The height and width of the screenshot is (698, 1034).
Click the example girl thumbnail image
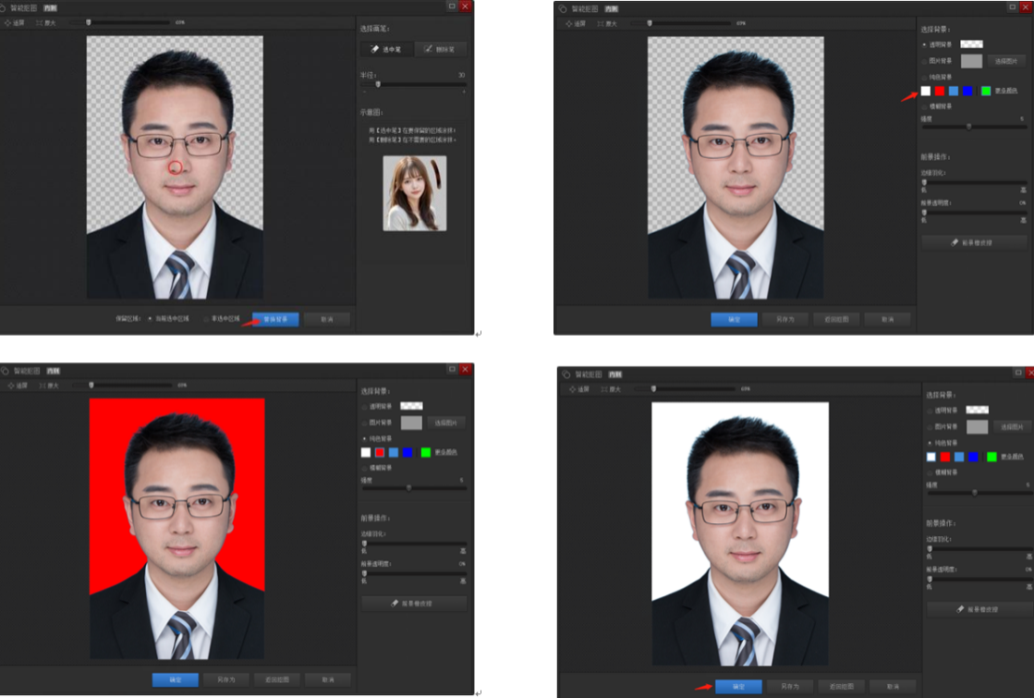[414, 192]
